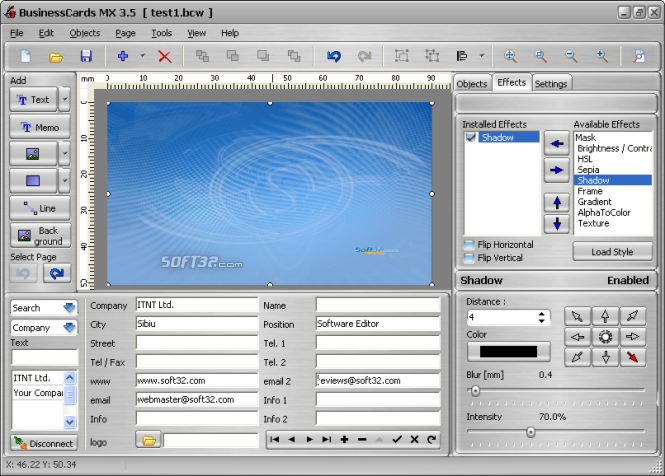The width and height of the screenshot is (665, 476).
Task: Click the blue plus Add icon
Action: point(123,56)
